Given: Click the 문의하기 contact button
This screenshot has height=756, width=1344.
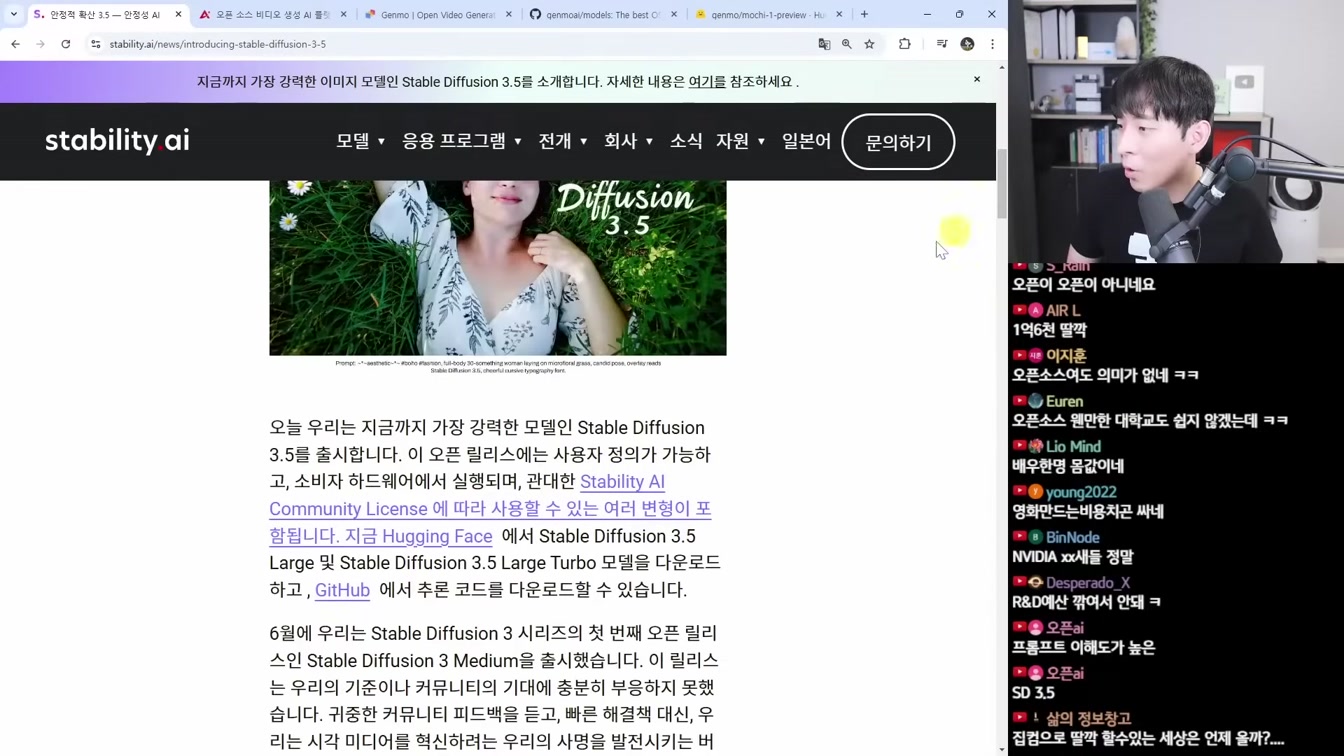Looking at the screenshot, I should [898, 142].
